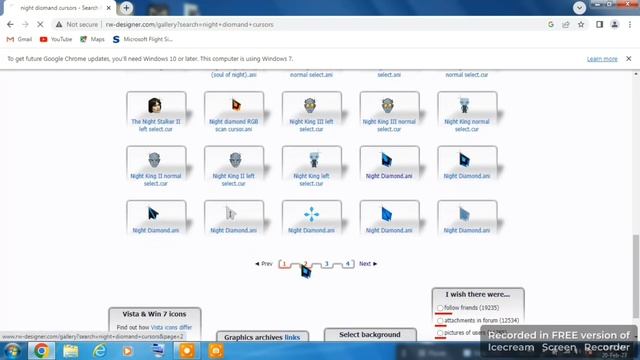Open the Night Diamond.ani with dark arrow pointer
Screen dimensions: 640x360
(x=156, y=218)
